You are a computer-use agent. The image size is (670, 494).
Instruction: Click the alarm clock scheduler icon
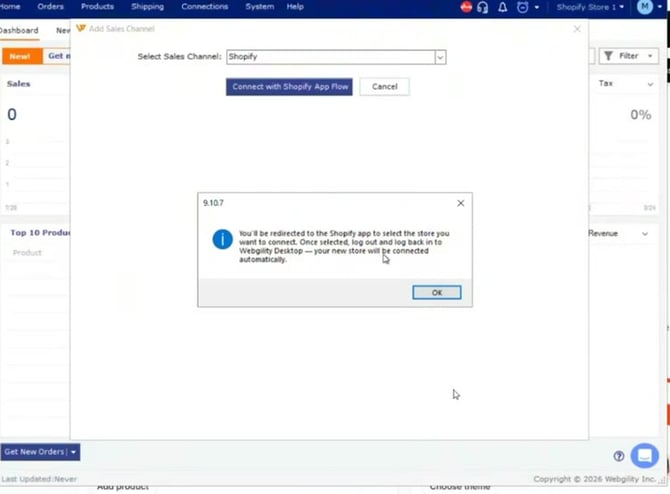522,7
